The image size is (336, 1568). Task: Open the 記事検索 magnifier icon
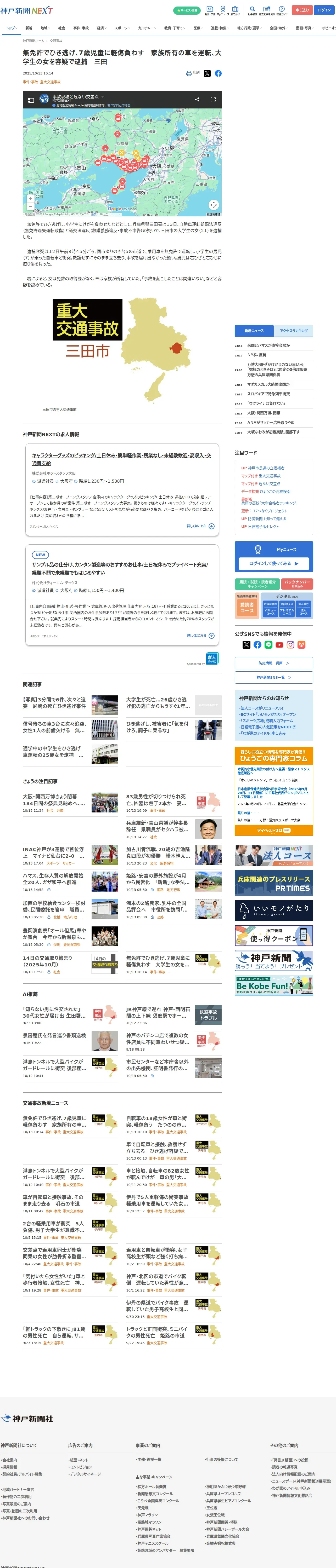(x=253, y=10)
